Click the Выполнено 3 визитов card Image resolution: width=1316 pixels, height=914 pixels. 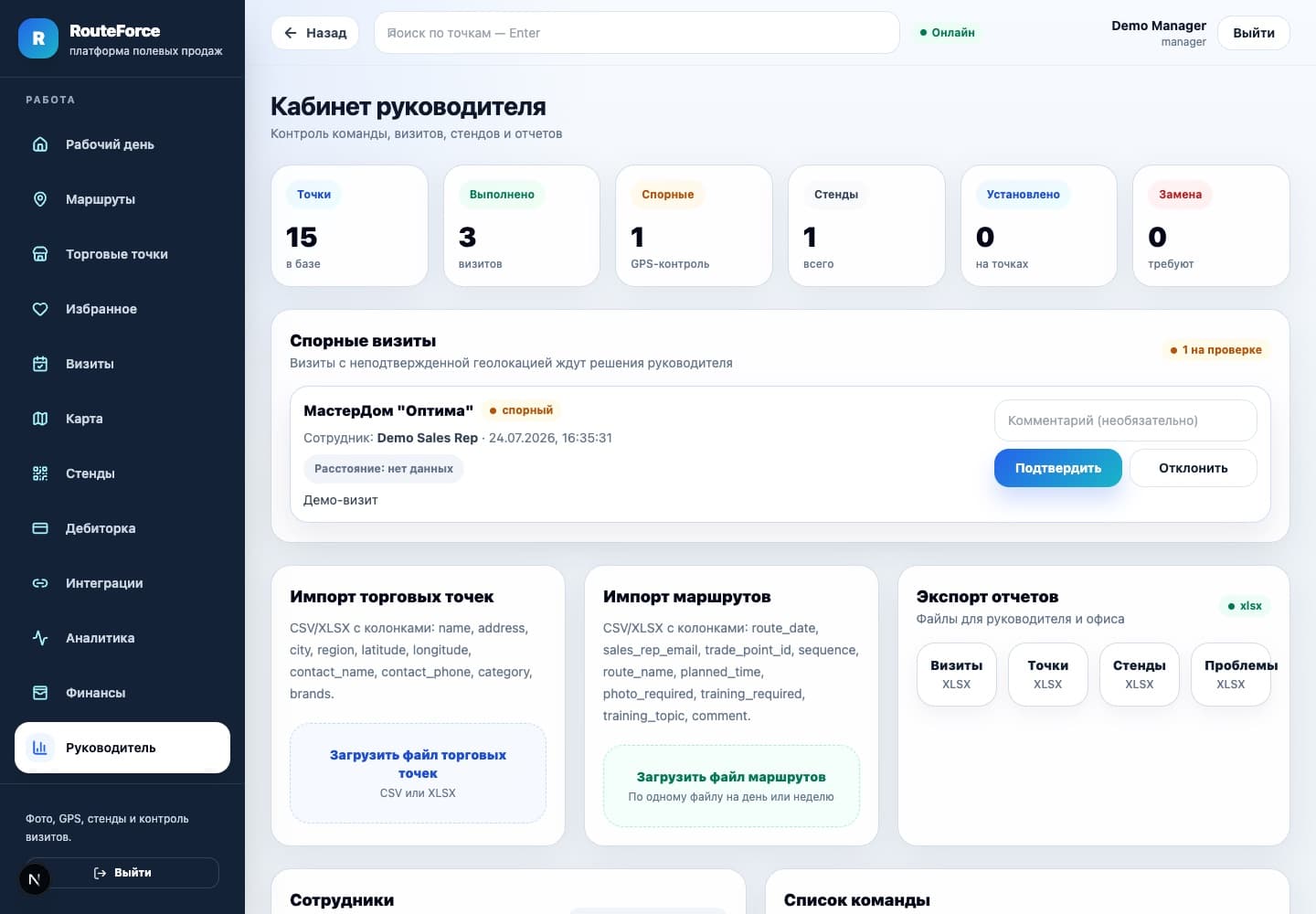click(522, 226)
